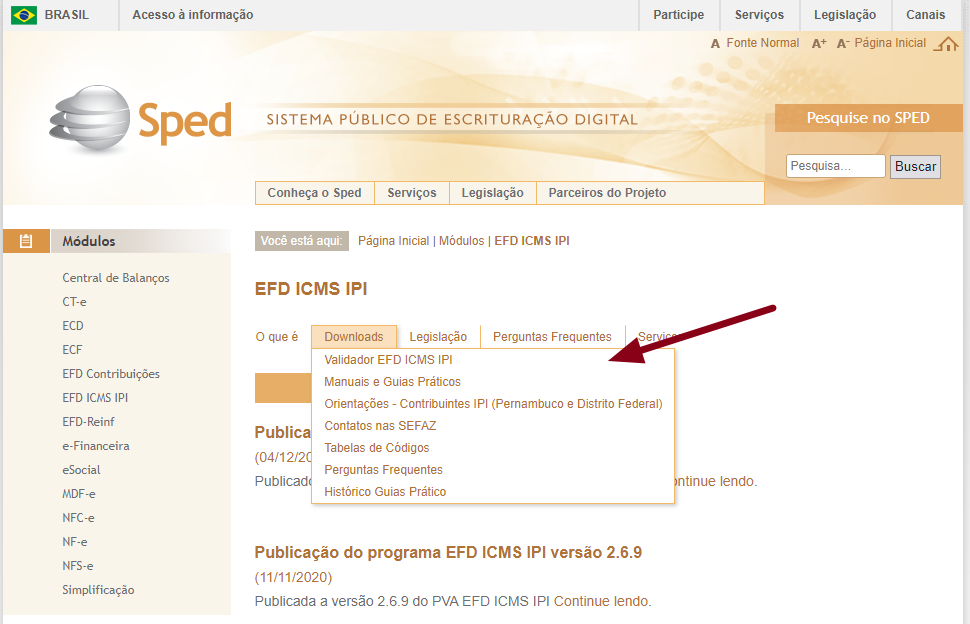Open NFC-e module
Screen dimensions: 970x624
pyautogui.click(x=78, y=518)
